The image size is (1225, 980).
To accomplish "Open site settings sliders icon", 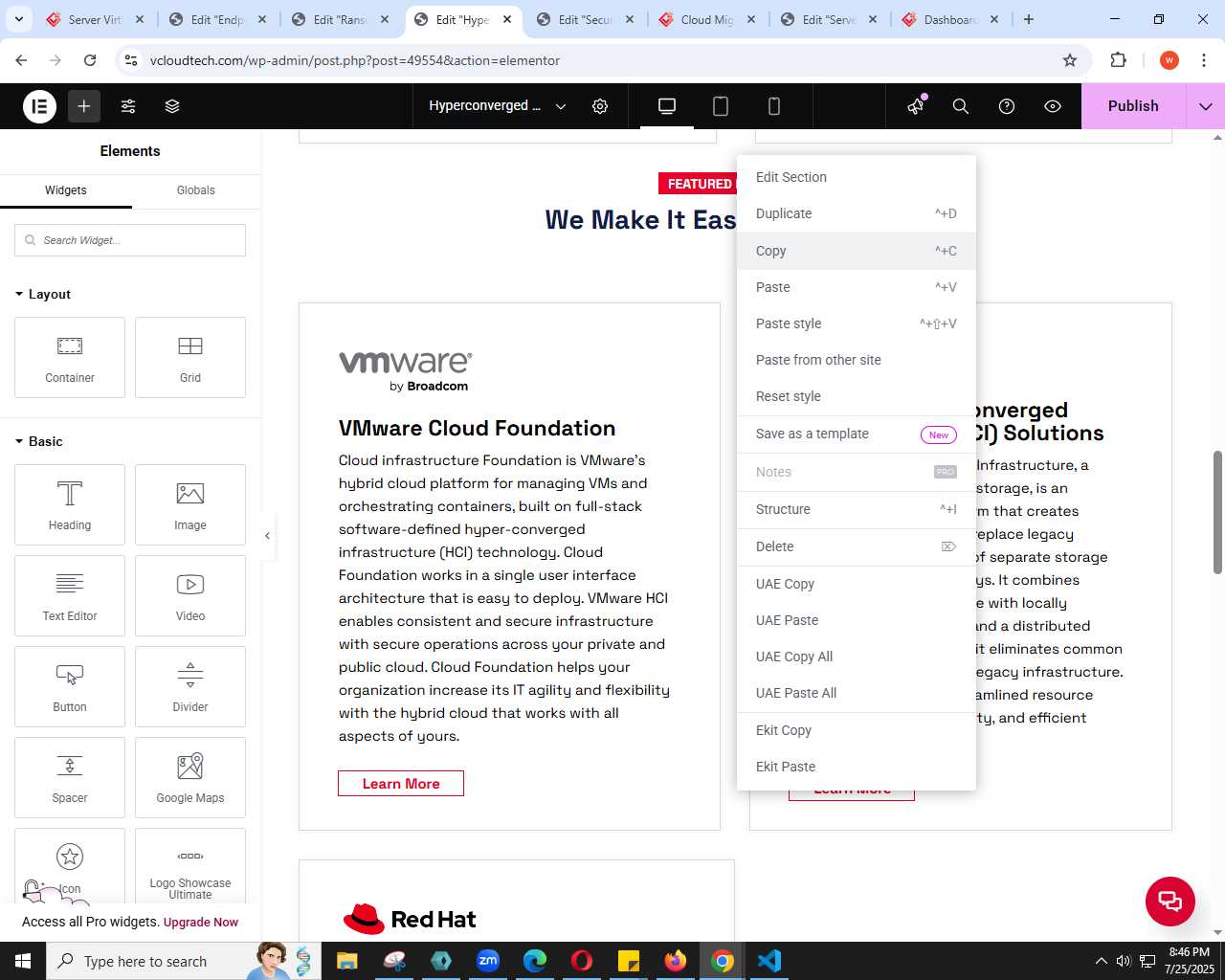I will click(128, 106).
